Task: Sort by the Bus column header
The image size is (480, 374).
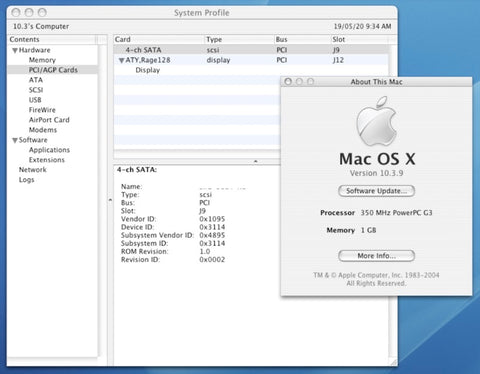Action: point(302,39)
